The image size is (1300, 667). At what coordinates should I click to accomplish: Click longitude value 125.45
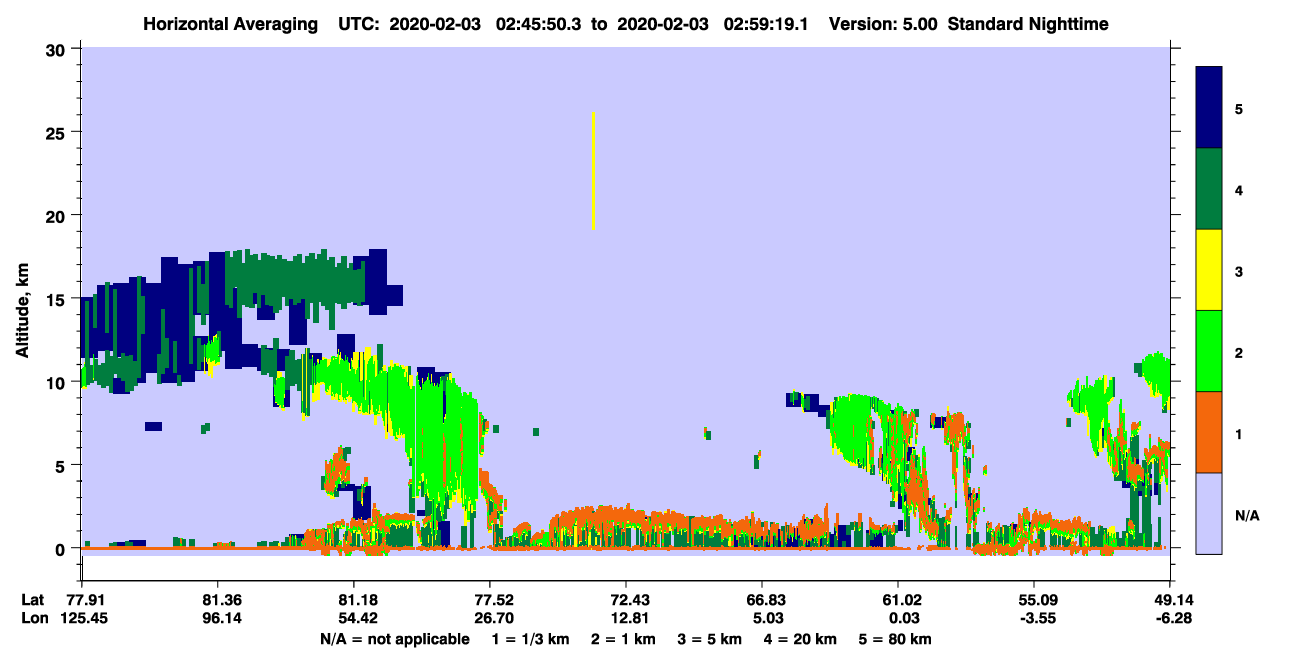pos(82,619)
